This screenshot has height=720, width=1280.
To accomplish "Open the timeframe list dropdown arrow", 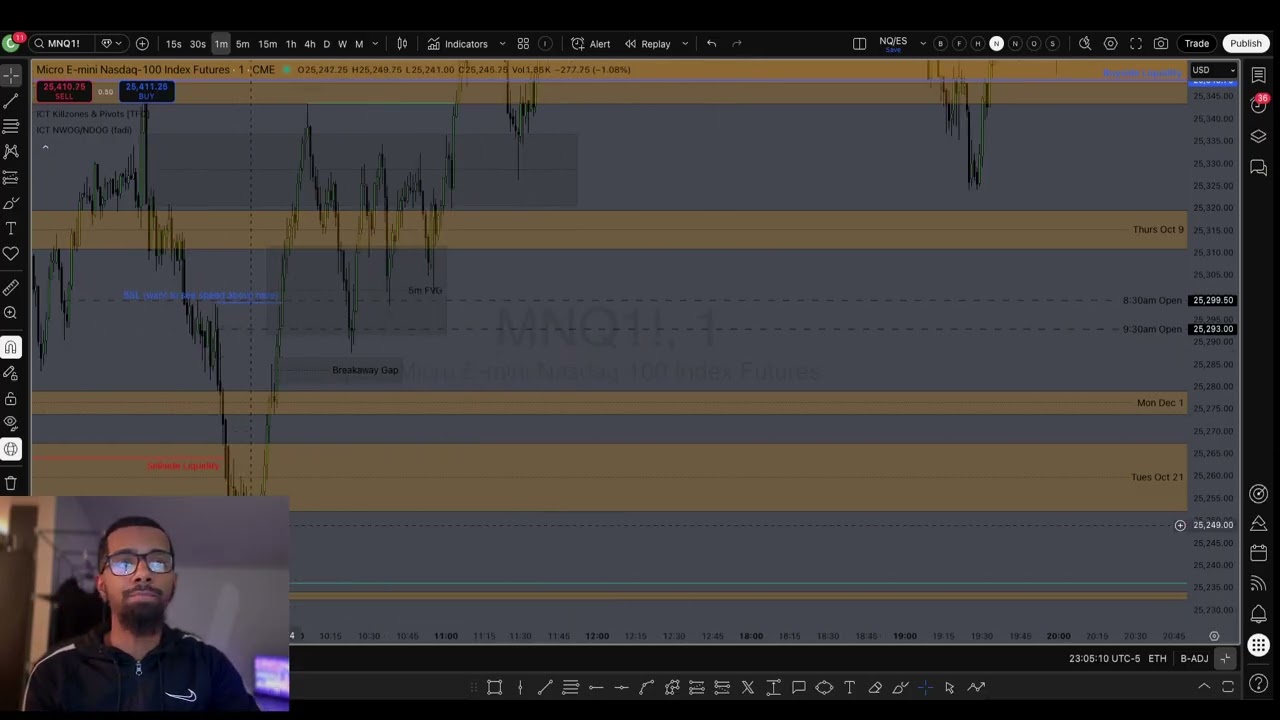I will pos(376,44).
